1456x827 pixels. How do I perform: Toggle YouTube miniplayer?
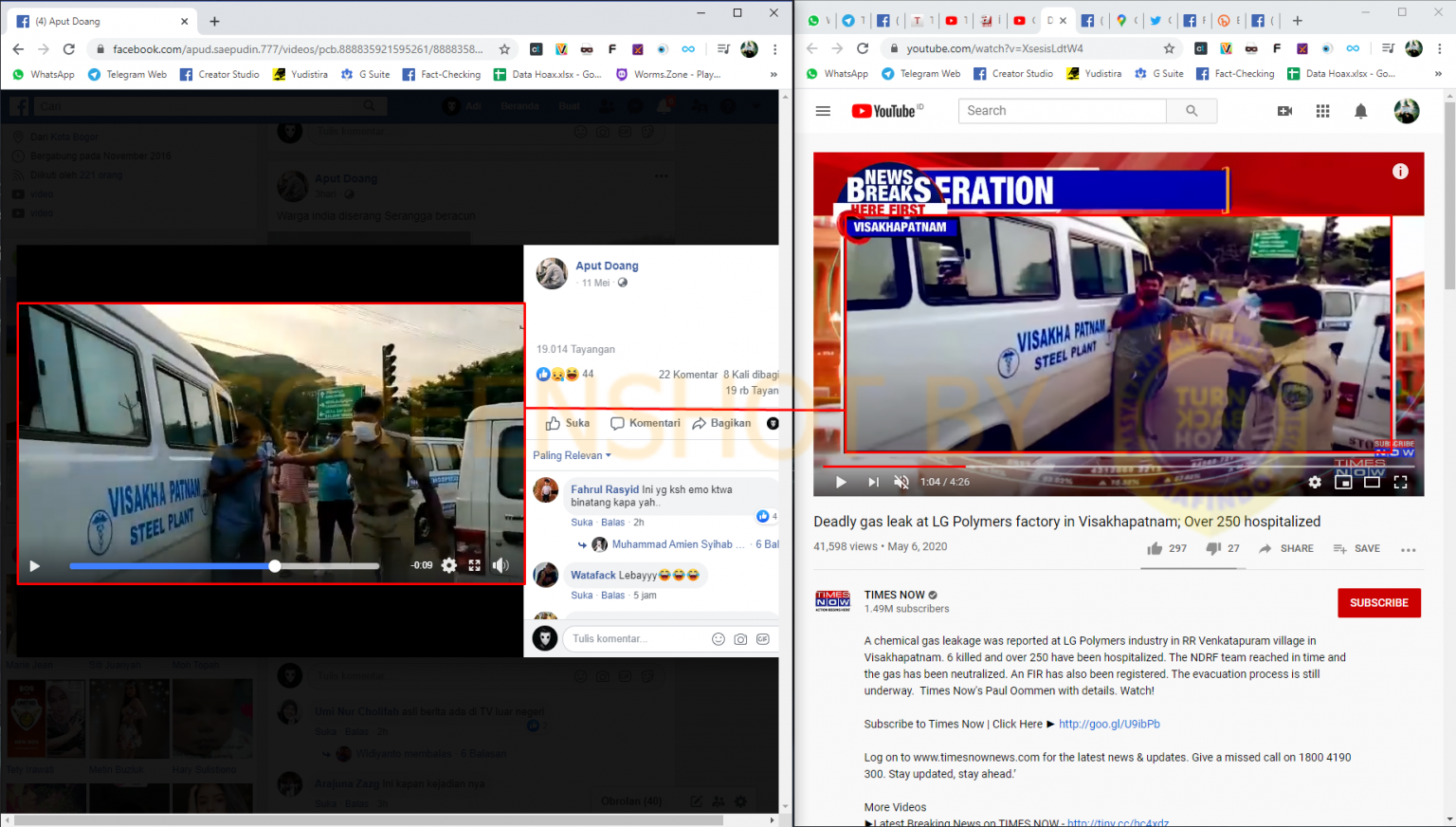(x=1343, y=482)
